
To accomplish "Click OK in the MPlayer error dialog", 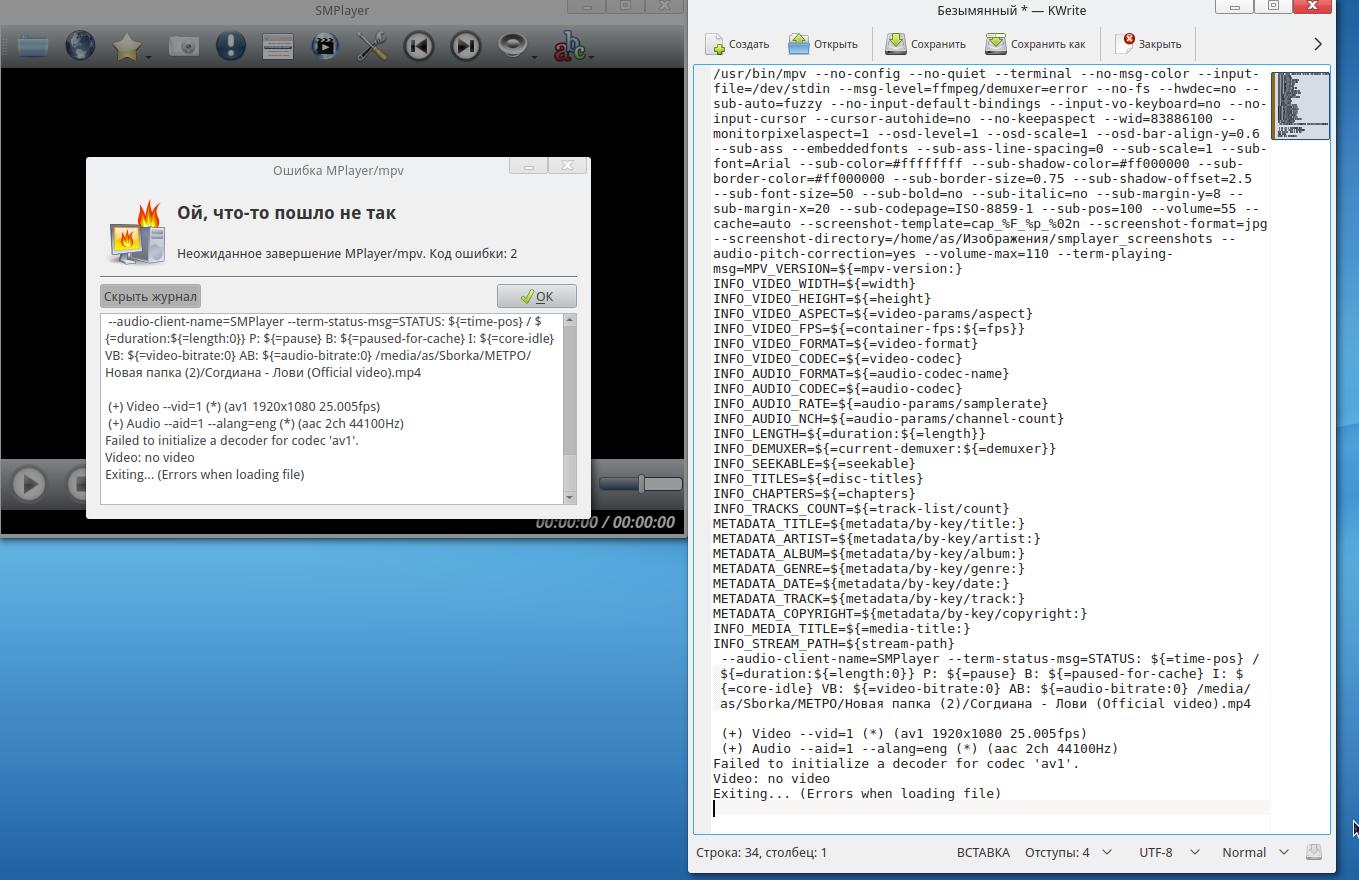I will pyautogui.click(x=536, y=296).
